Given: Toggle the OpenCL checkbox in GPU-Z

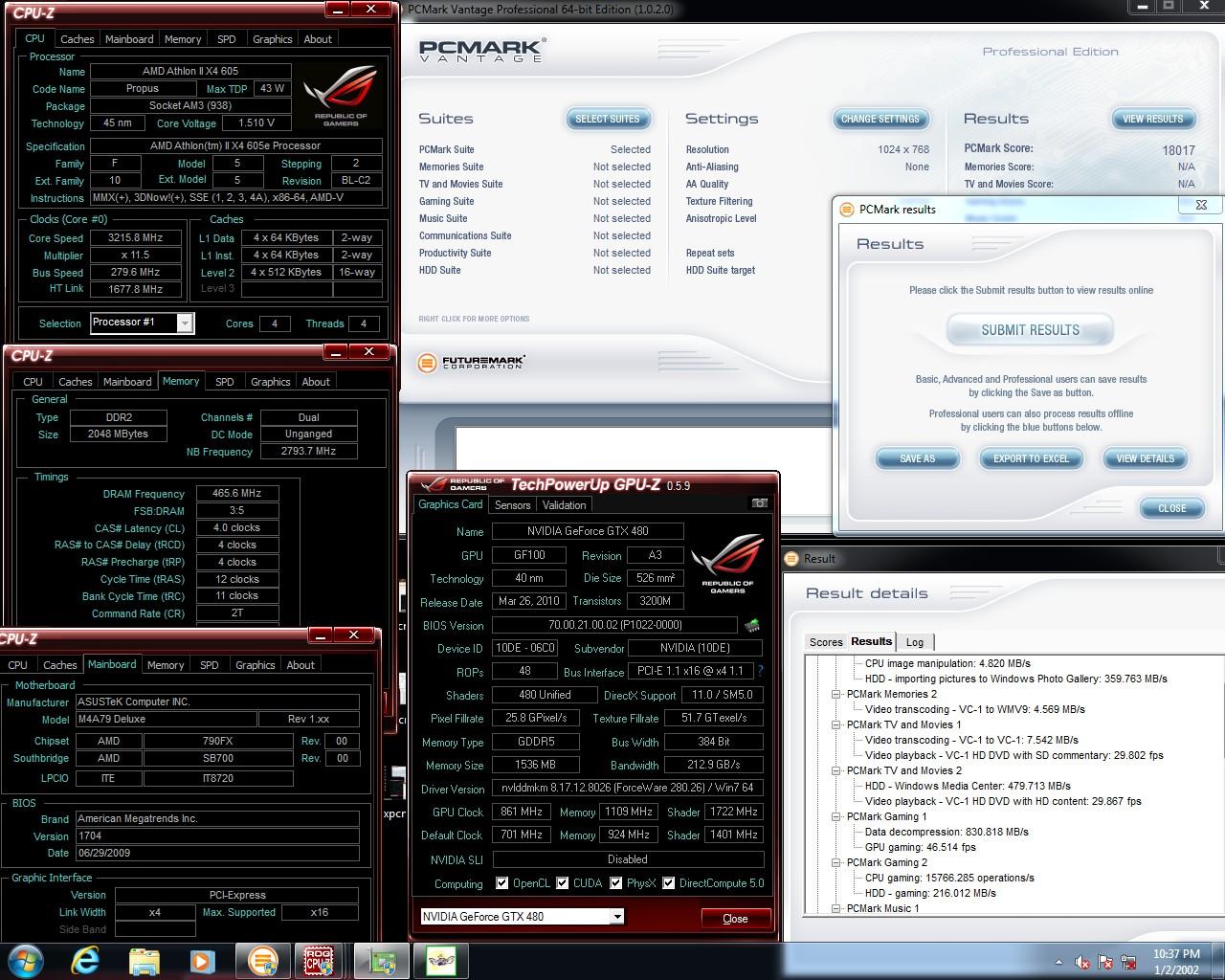Looking at the screenshot, I should pyautogui.click(x=502, y=883).
